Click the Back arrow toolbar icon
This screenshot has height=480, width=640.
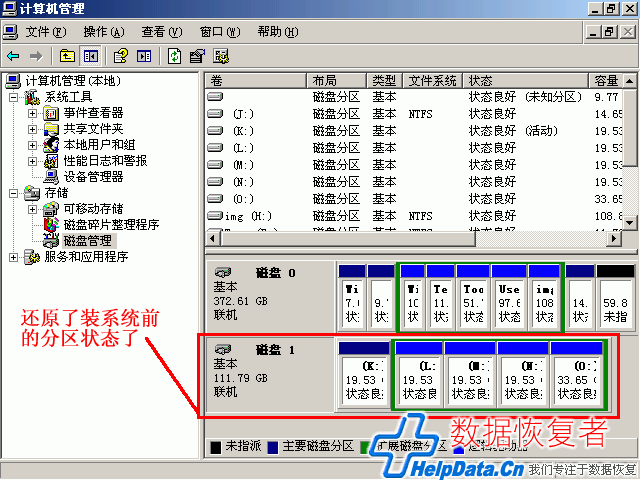pos(13,56)
